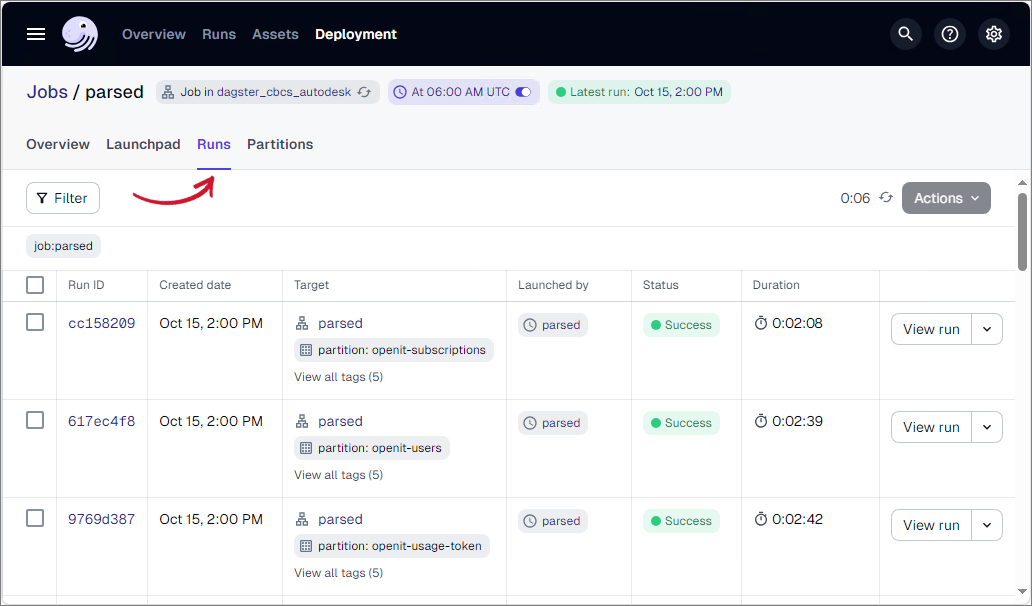The height and width of the screenshot is (606, 1032).
Task: Expand the run options arrow for 617ec4f8
Action: 987,427
